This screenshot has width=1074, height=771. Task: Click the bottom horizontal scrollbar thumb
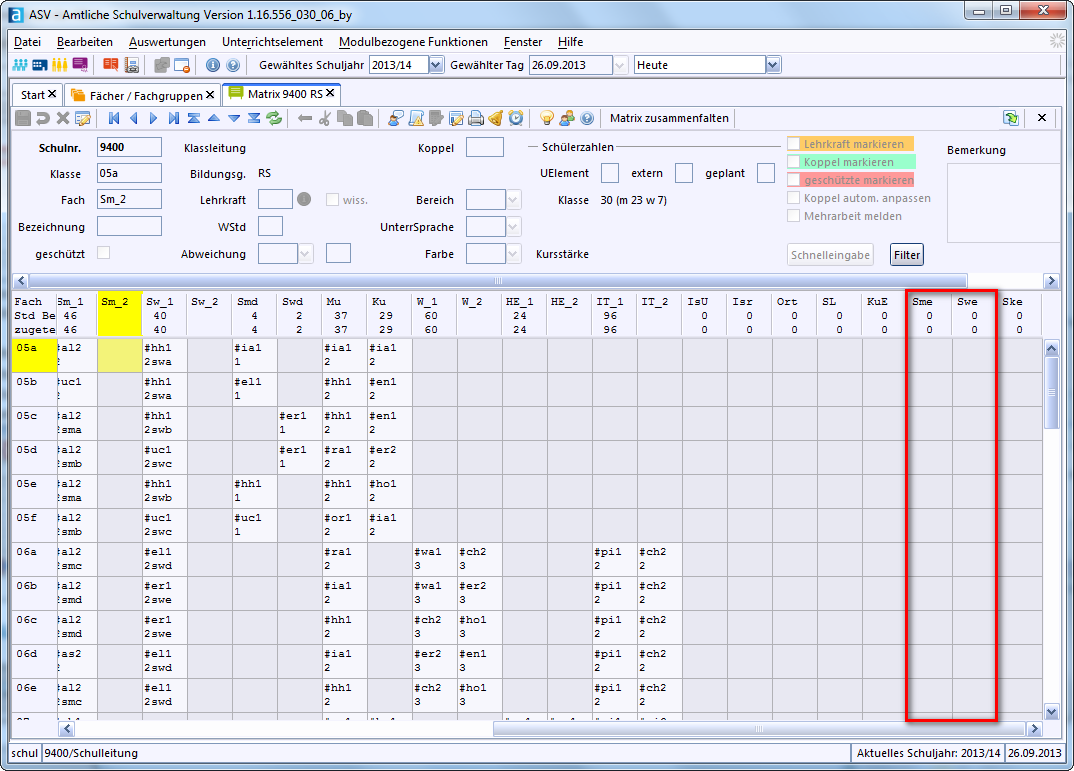click(x=759, y=729)
